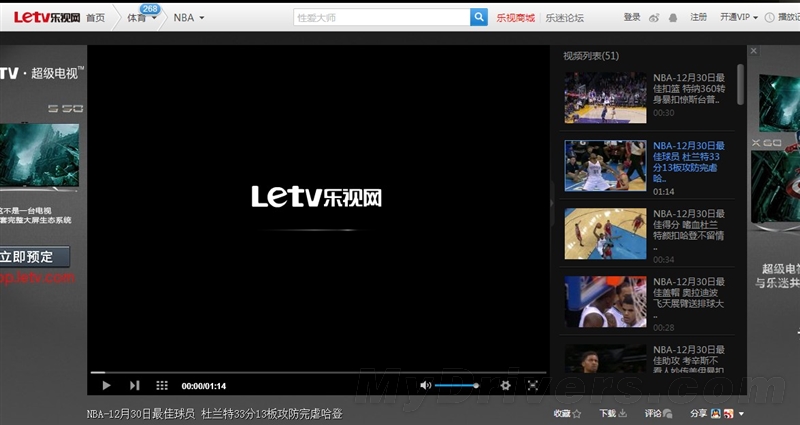Expand the 开通VIP dropdown
This screenshot has height=425, width=800.
[739, 17]
